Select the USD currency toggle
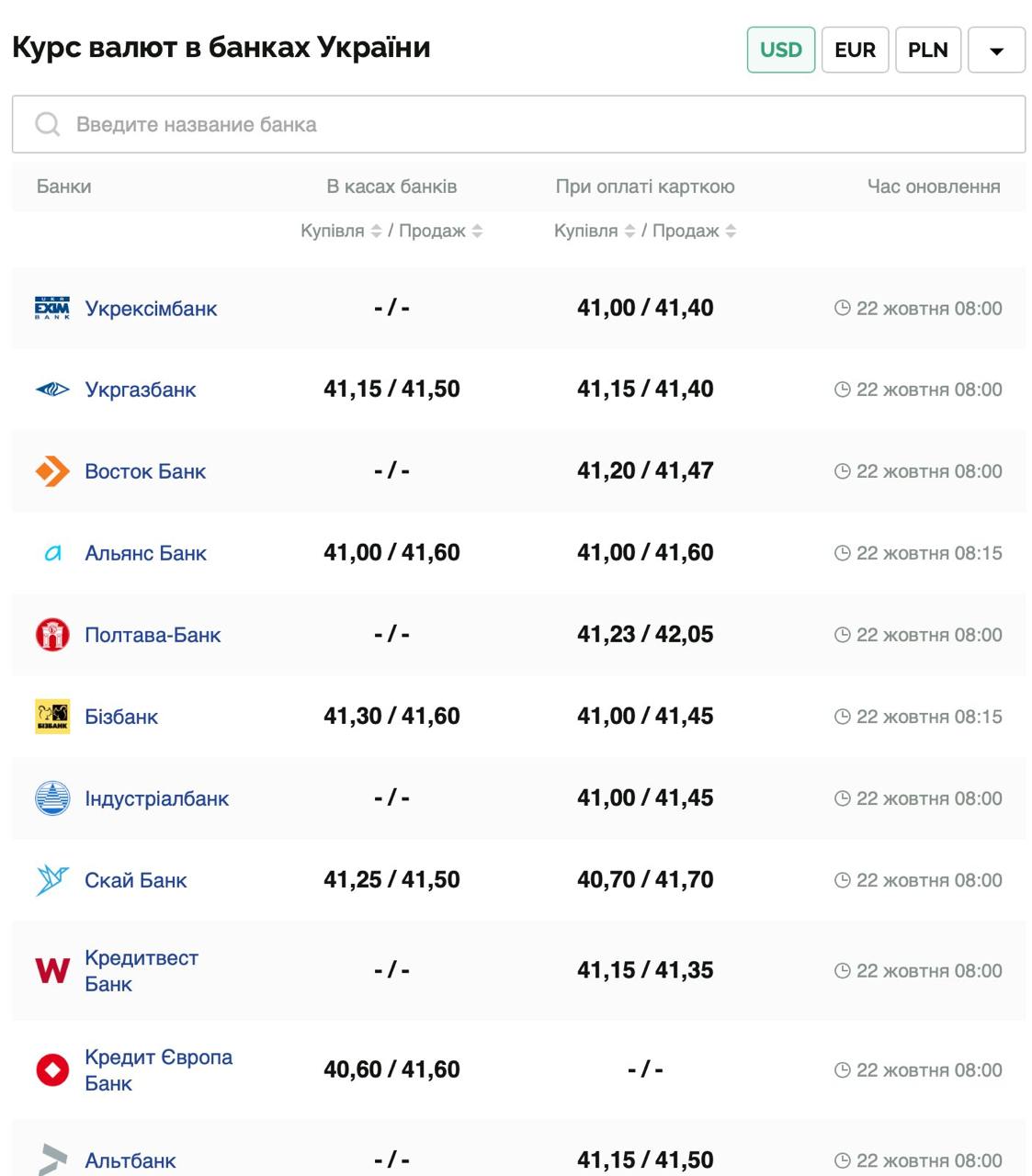 tap(780, 50)
